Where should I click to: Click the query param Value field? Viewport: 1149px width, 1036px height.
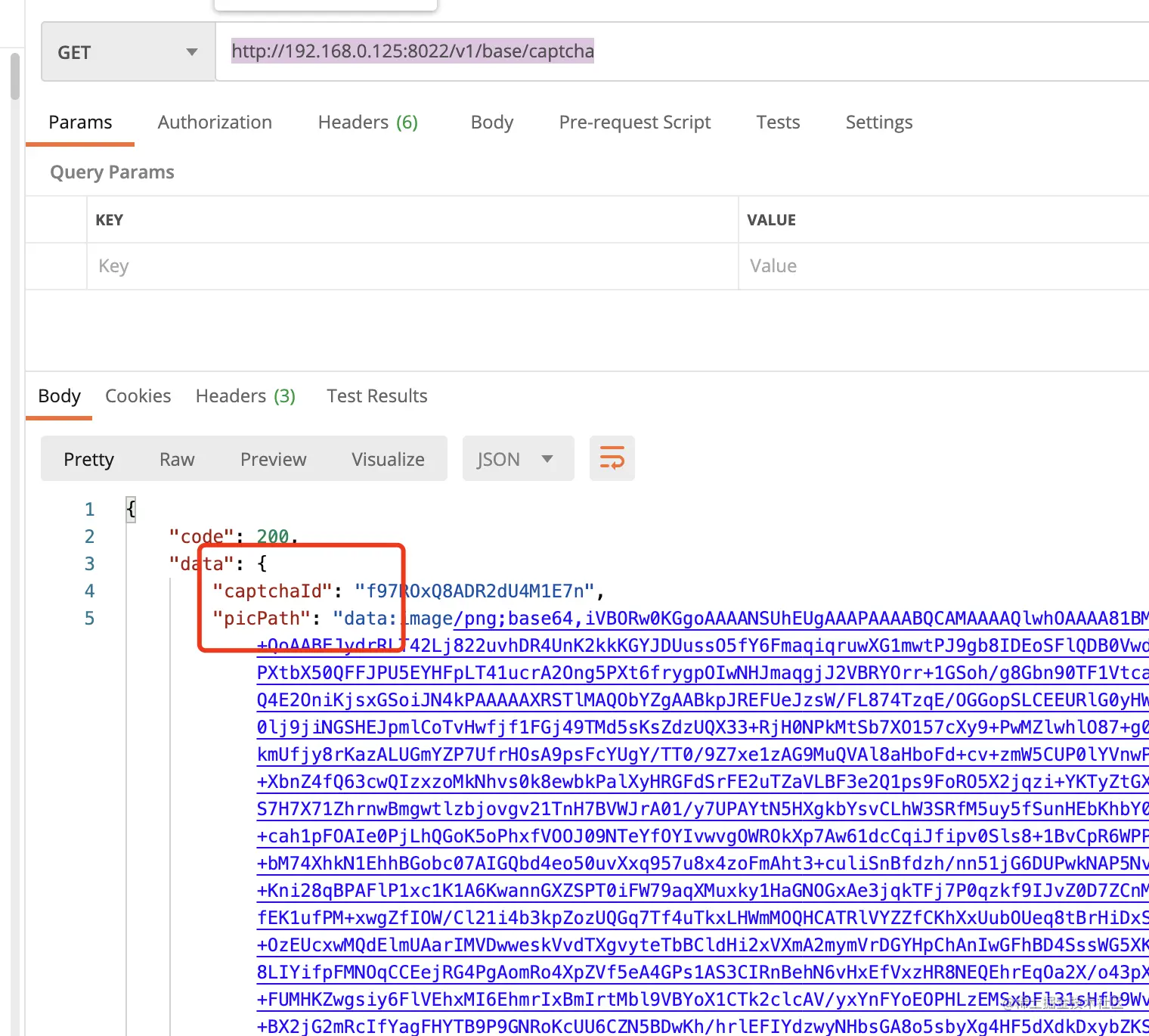coord(944,266)
